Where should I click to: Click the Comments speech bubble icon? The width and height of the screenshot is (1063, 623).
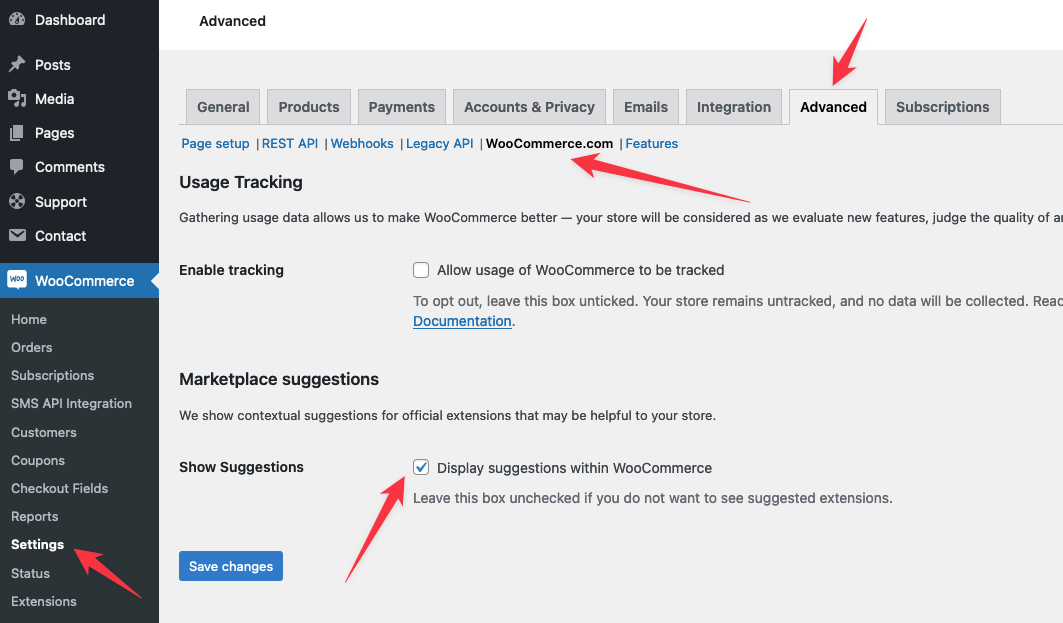pos(17,167)
